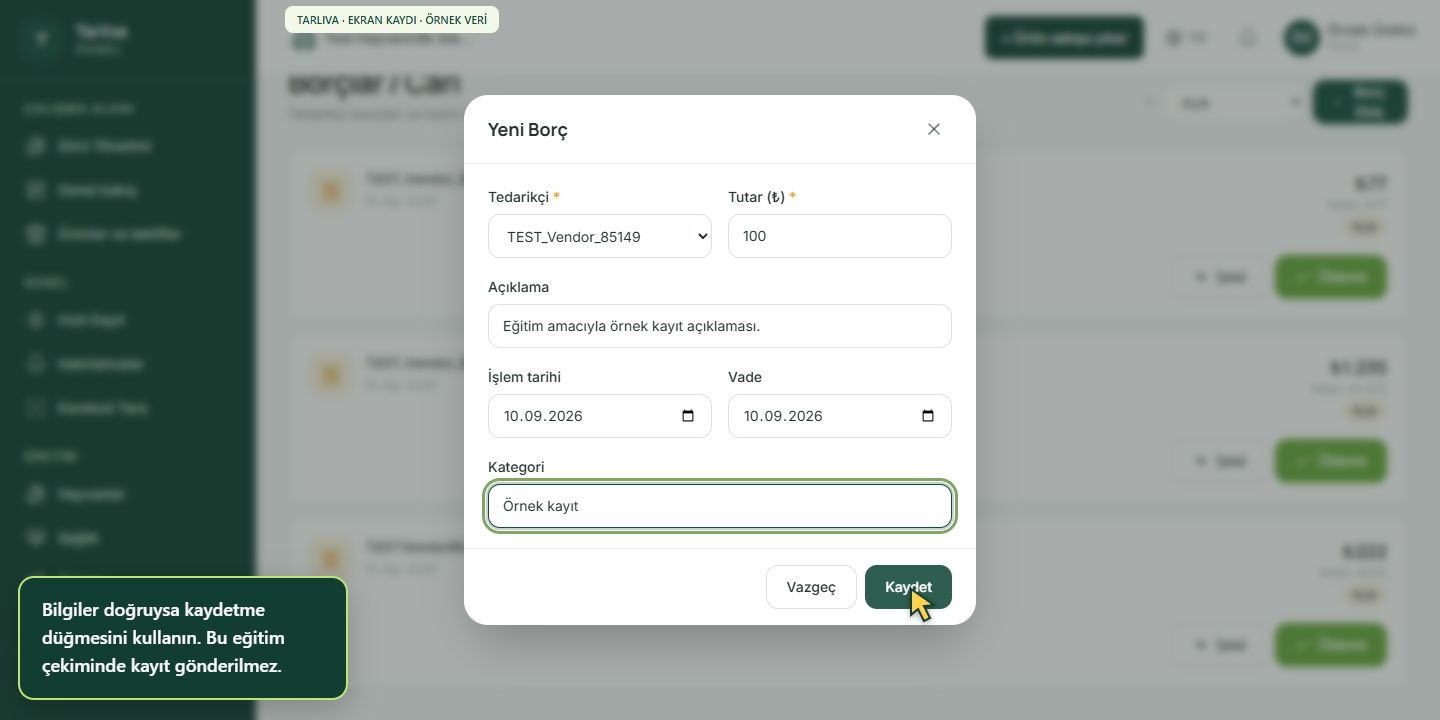1440x720 pixels.
Task: Click the Tarlıva logo in the sidebar
Action: pos(41,39)
